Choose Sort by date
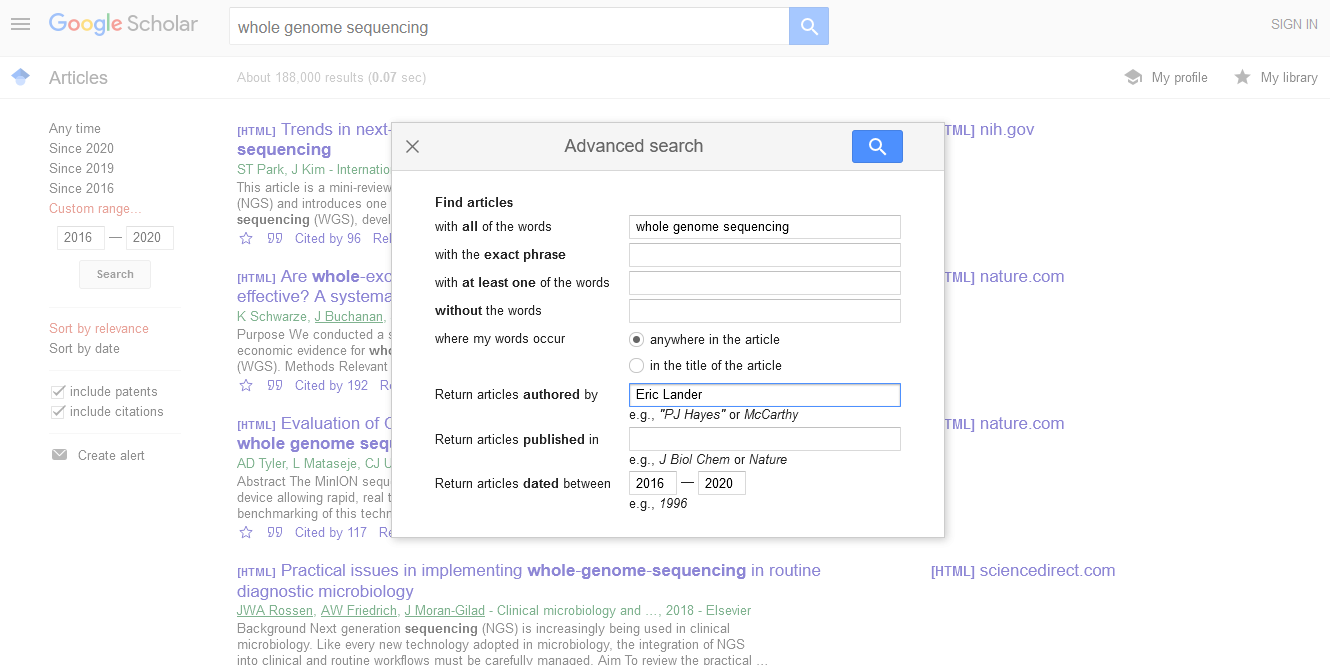The image size is (1330, 665). coord(84,348)
